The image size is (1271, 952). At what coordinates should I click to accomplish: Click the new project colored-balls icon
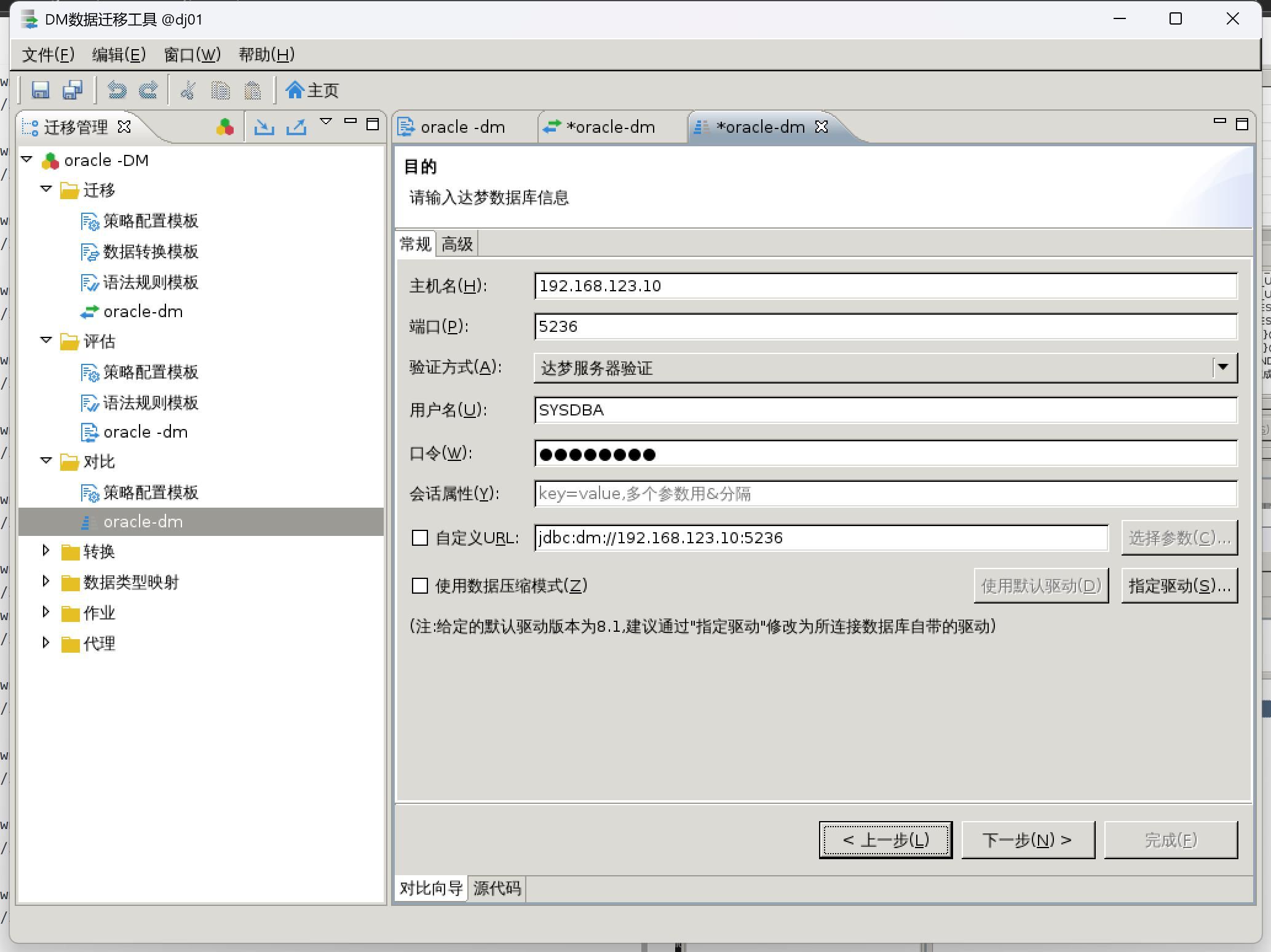pos(225,127)
